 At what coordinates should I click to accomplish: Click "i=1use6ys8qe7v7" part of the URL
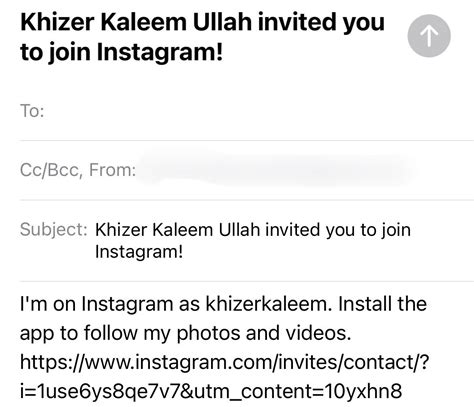tap(100, 391)
